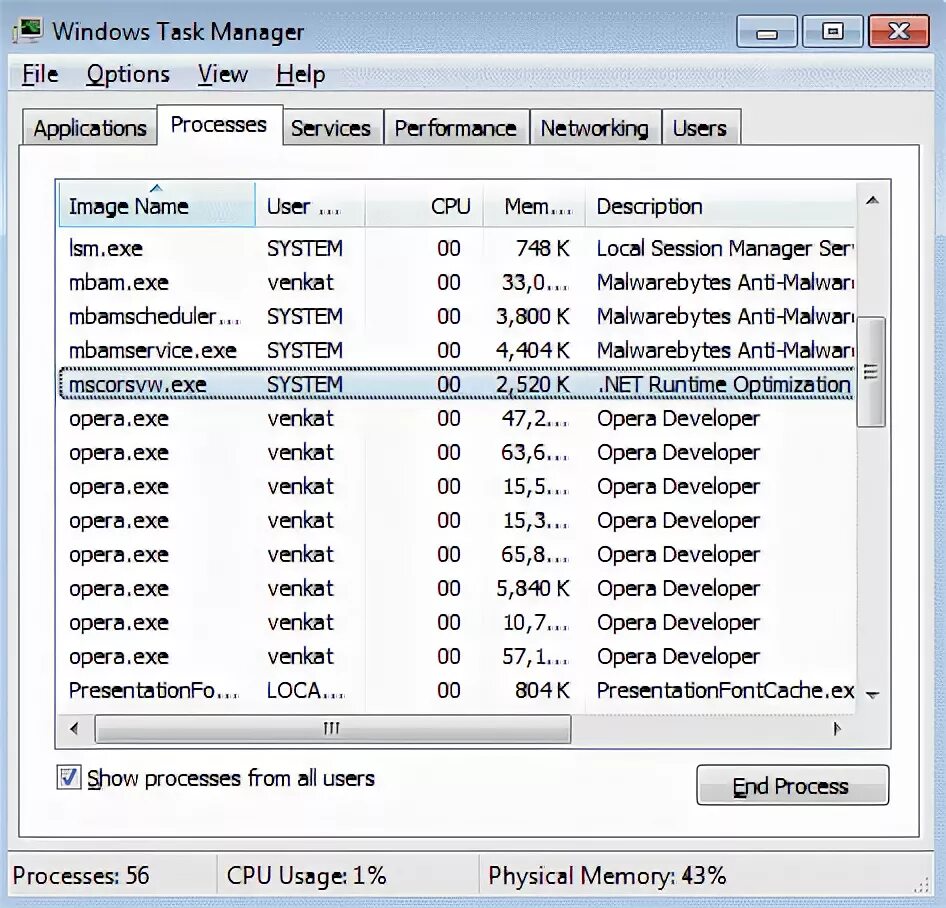Click the 4,404 K memory value
Screen dimensions: 946x908
[x=533, y=350]
